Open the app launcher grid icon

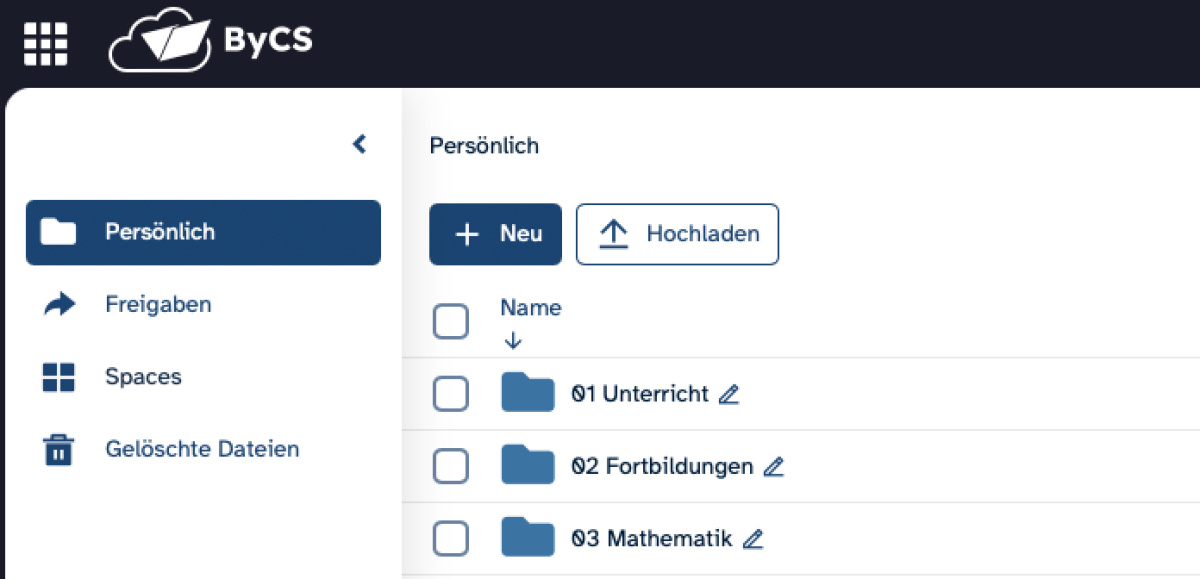[45, 43]
